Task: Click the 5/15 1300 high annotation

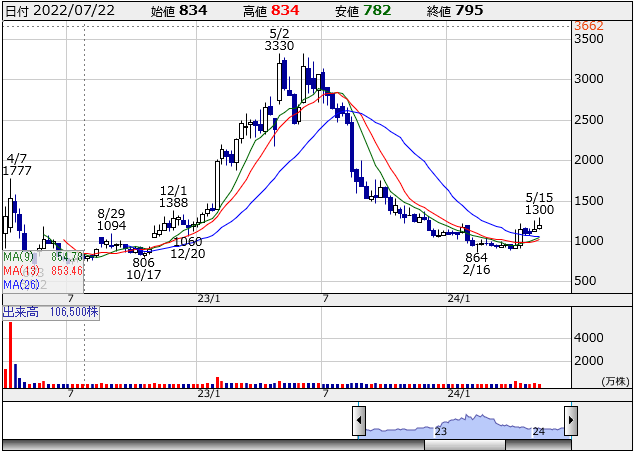Action: point(539,203)
